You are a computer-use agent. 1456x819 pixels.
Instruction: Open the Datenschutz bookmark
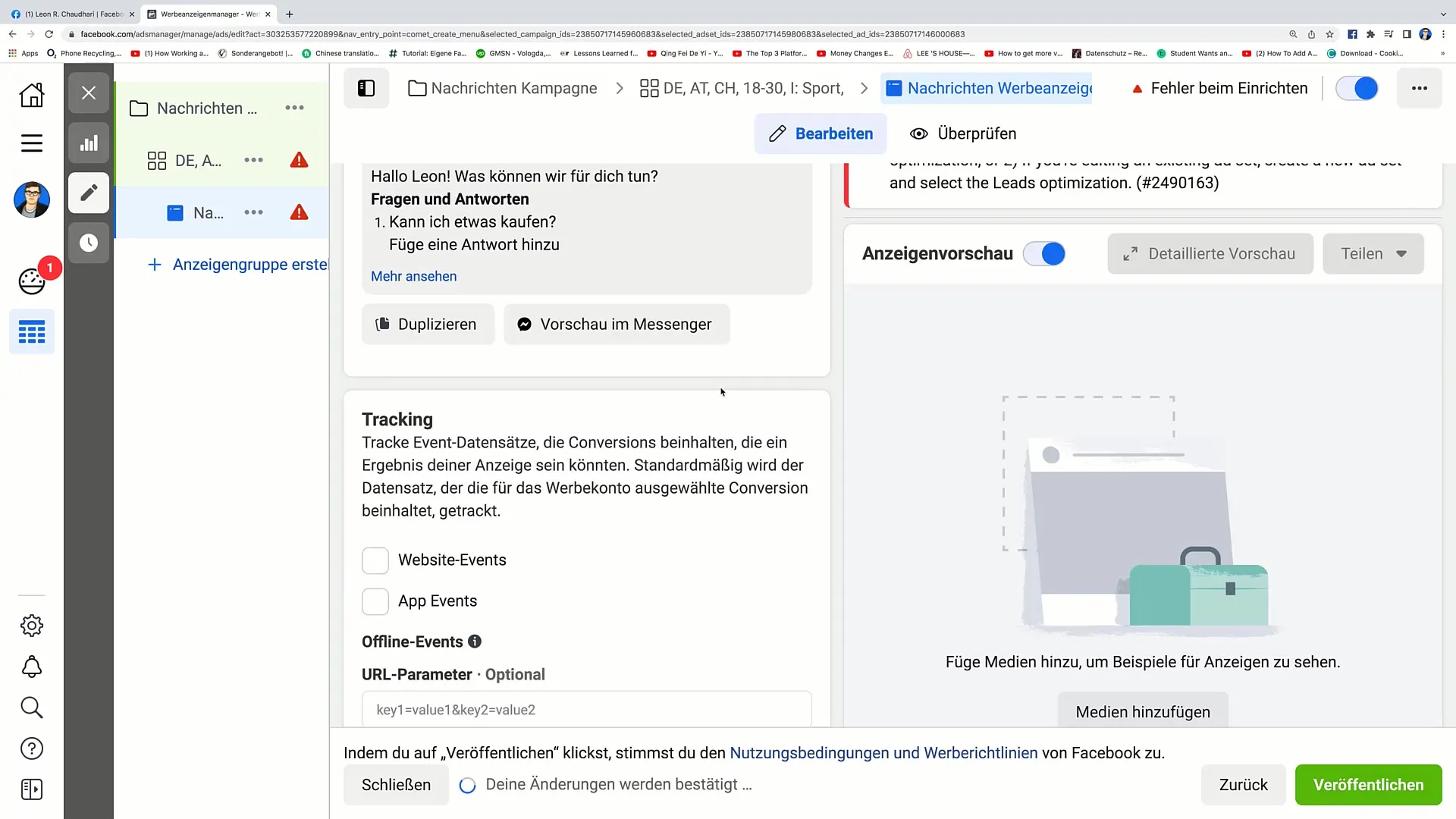[1109, 53]
